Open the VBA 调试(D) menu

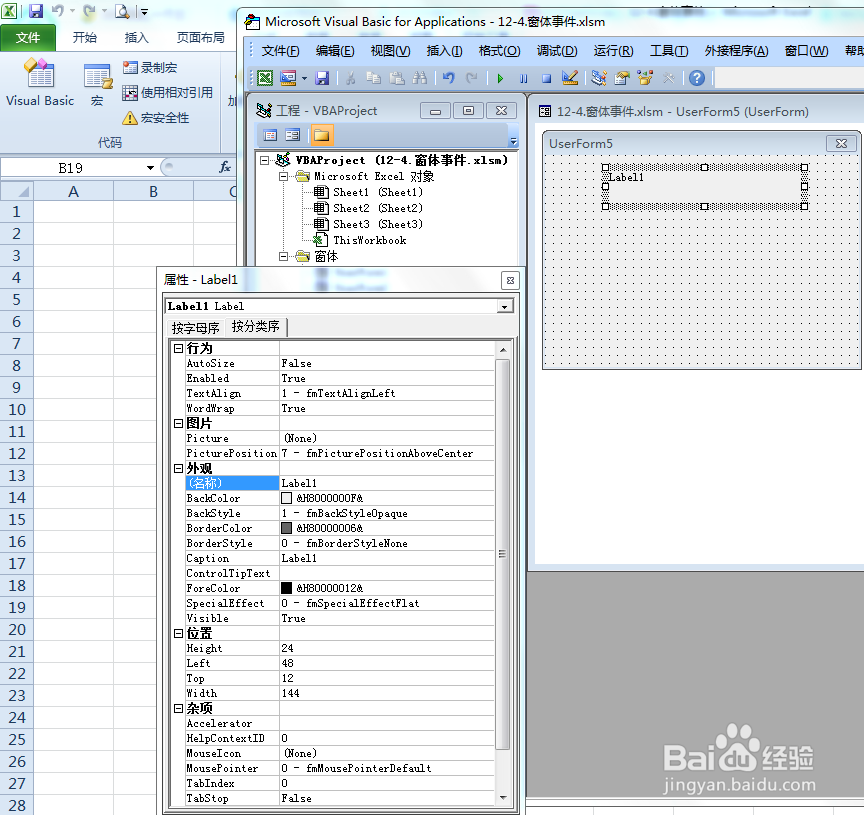[557, 51]
